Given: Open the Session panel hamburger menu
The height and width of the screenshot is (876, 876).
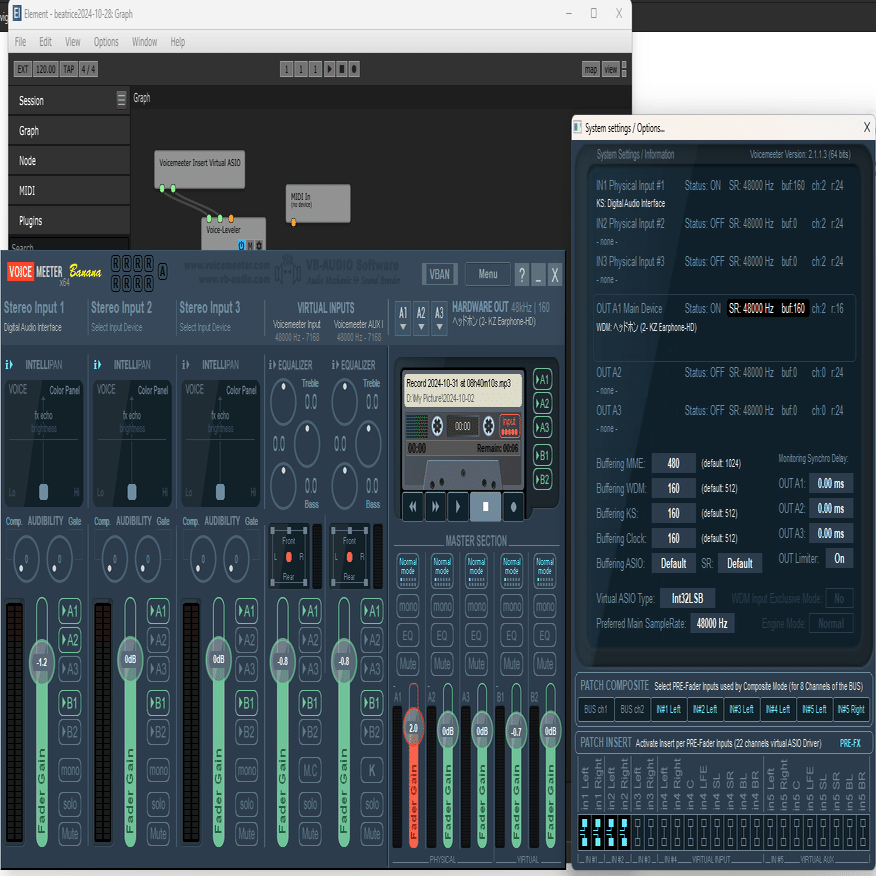Looking at the screenshot, I should click(x=121, y=99).
